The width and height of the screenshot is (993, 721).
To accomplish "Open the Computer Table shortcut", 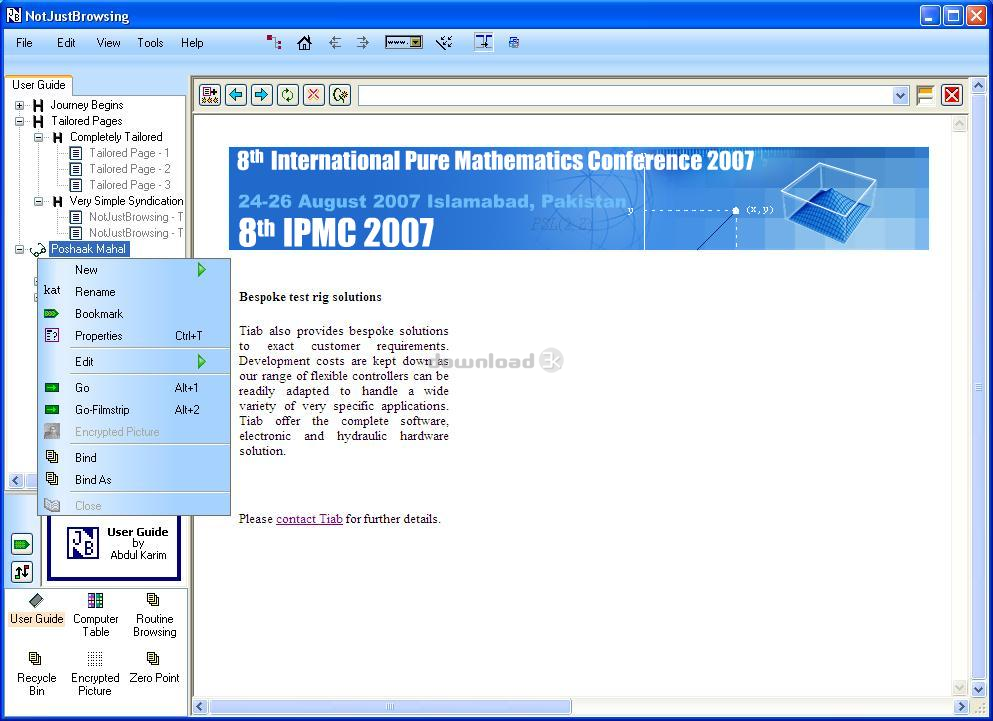I will (x=96, y=615).
